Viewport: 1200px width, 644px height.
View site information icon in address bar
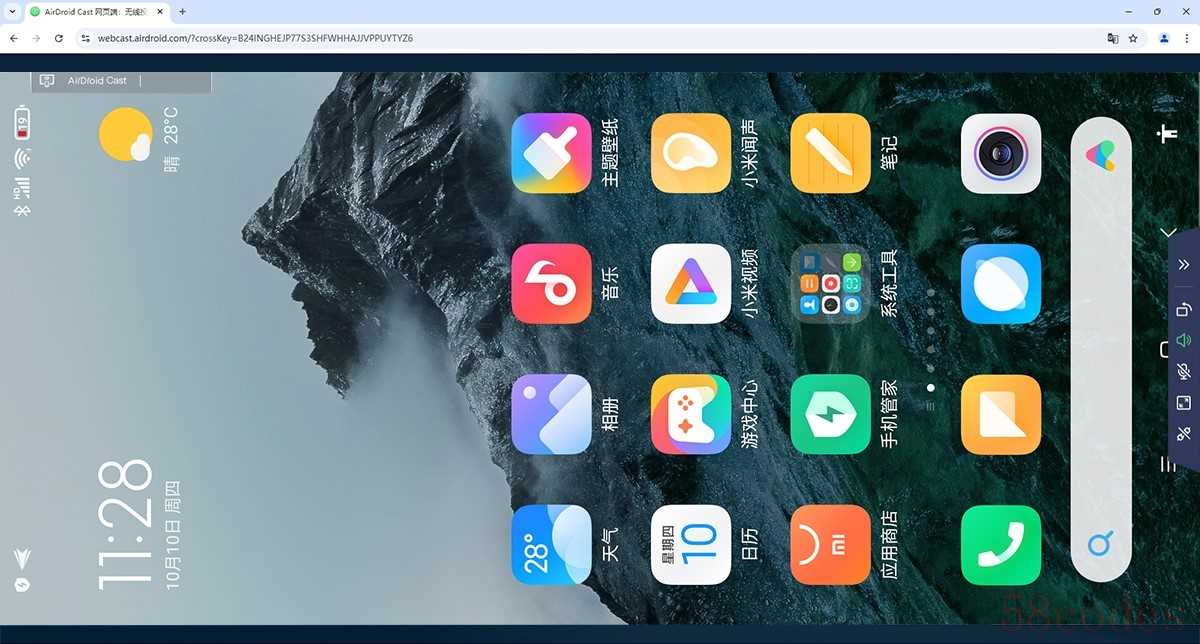click(x=86, y=38)
